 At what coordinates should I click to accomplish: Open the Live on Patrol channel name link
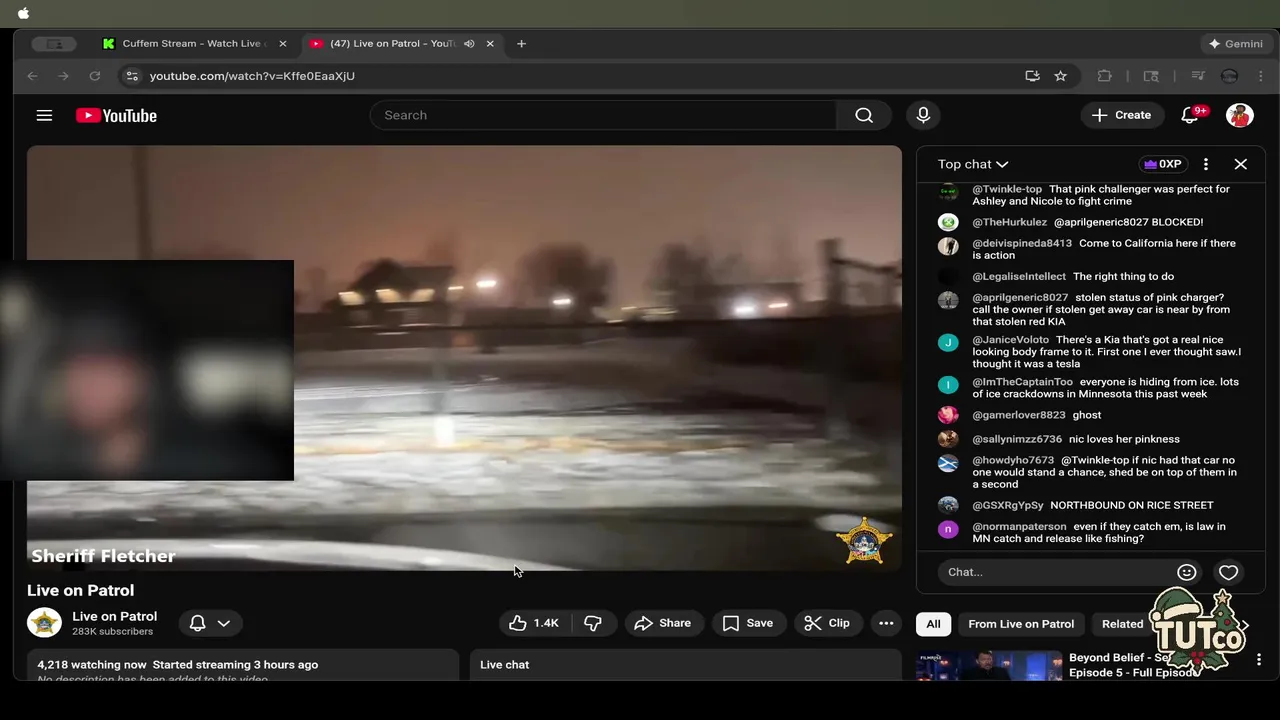pos(114,616)
